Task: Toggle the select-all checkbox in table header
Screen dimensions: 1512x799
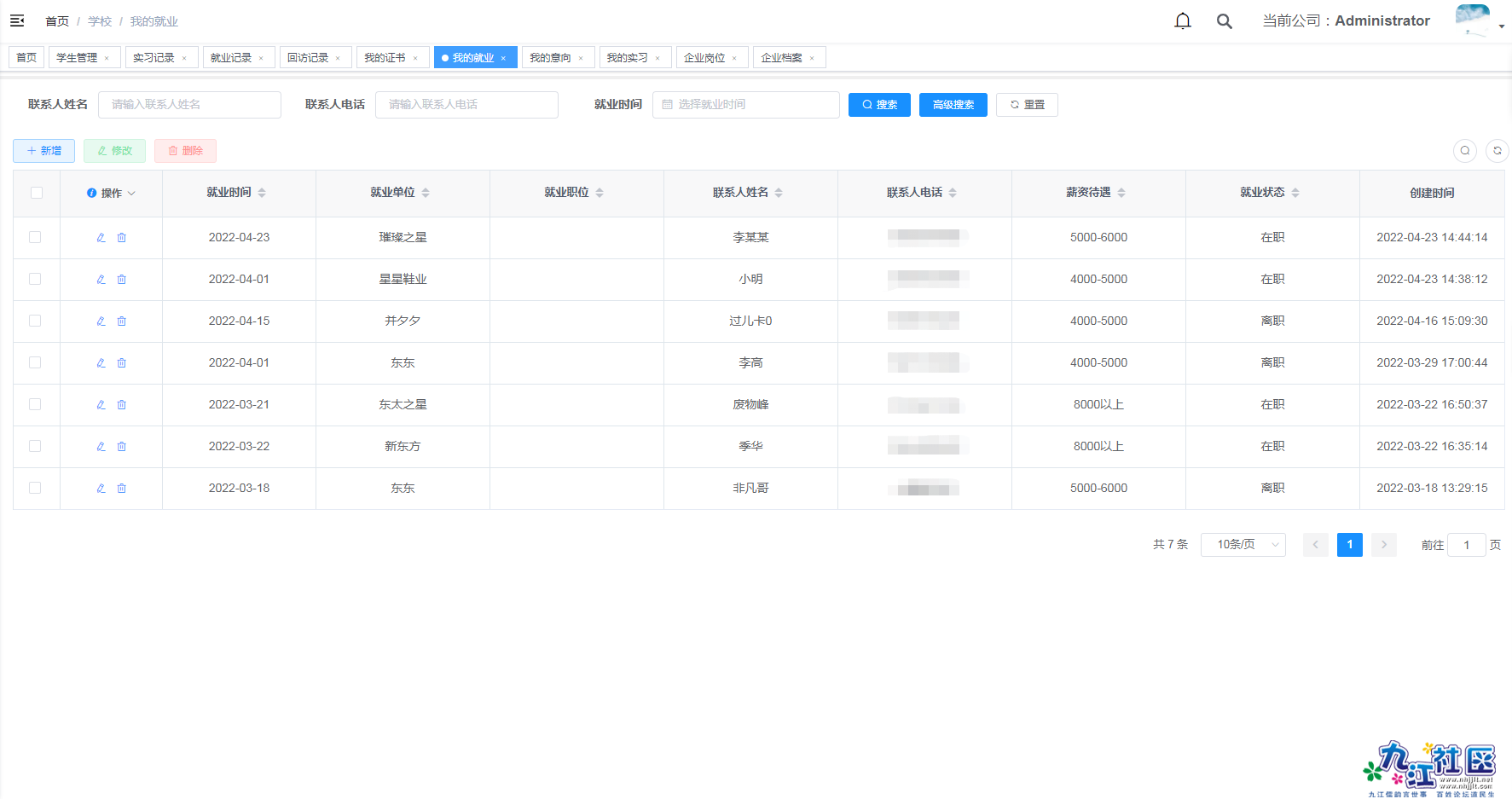Action: [36, 193]
